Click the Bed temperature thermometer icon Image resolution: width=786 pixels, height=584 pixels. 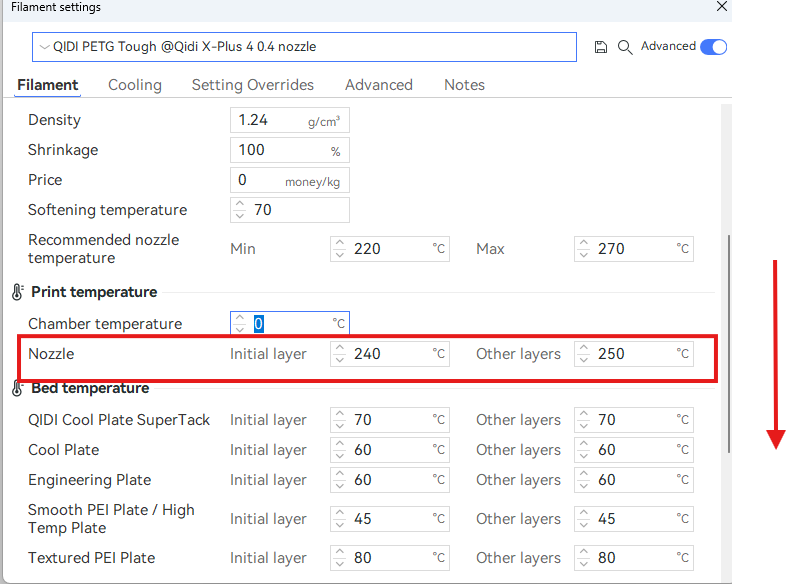pos(17,388)
